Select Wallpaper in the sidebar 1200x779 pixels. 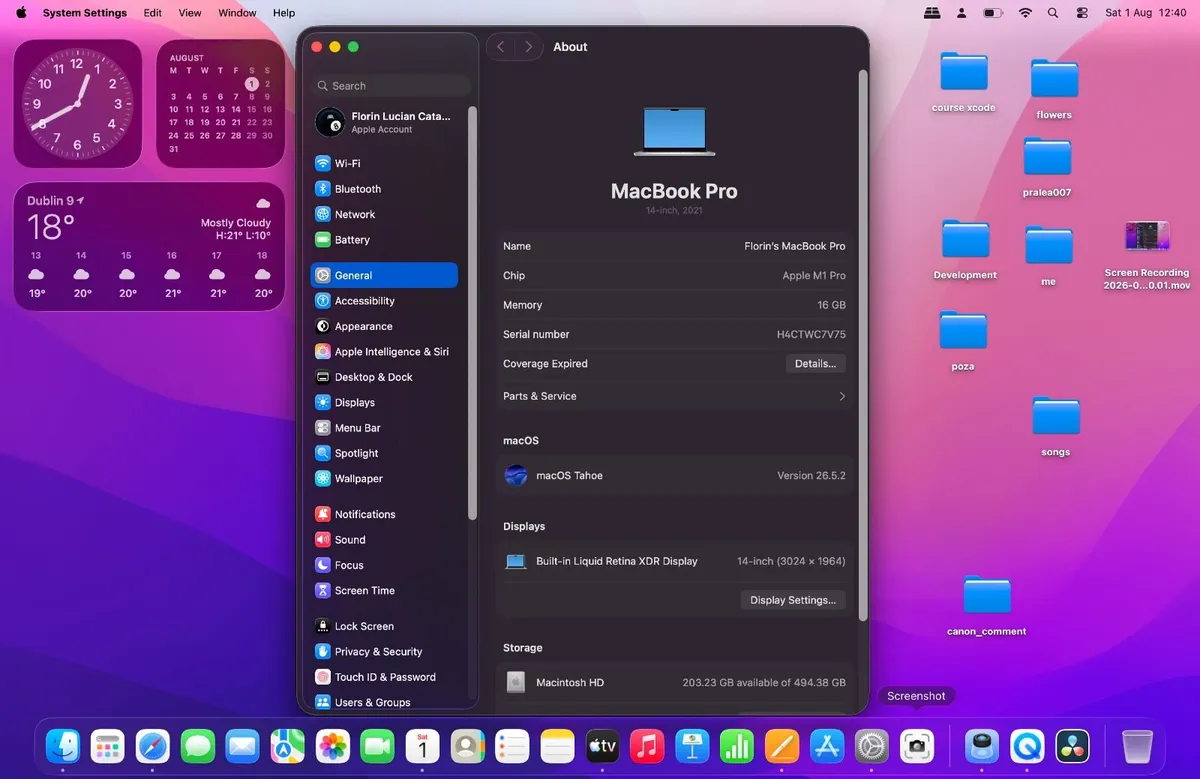click(384, 478)
